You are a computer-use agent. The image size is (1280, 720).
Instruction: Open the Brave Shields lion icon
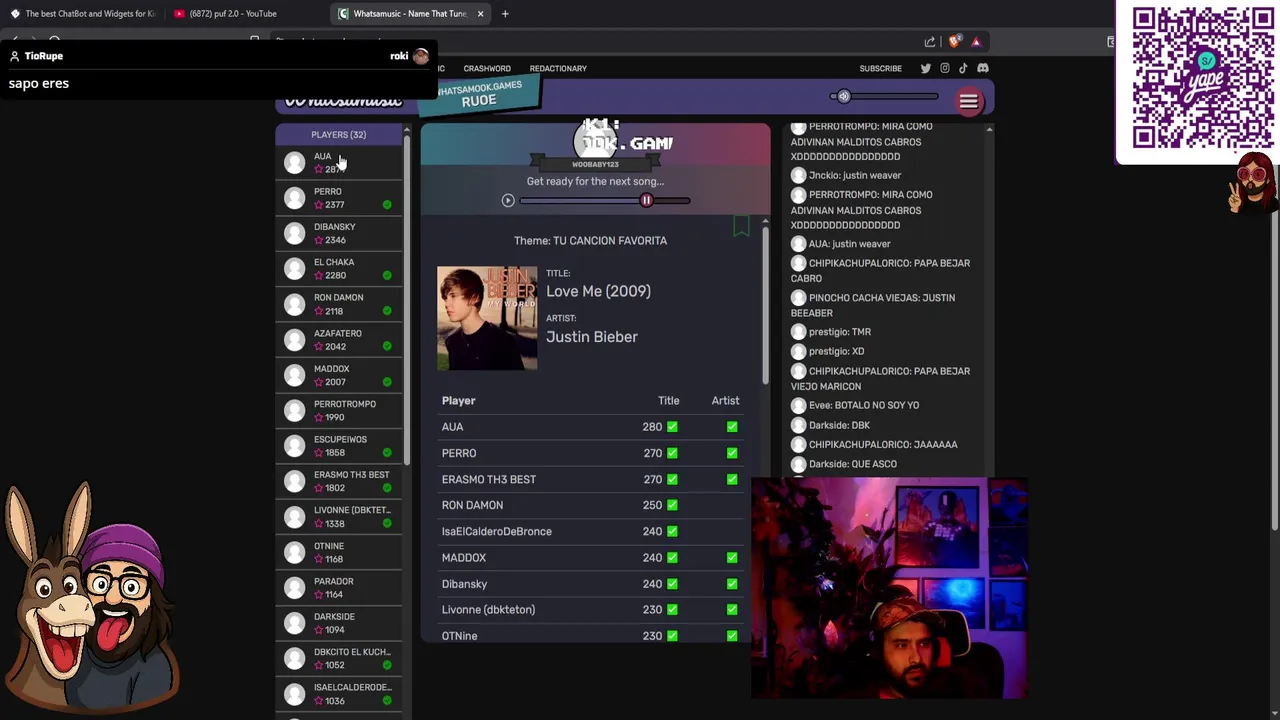click(x=955, y=42)
